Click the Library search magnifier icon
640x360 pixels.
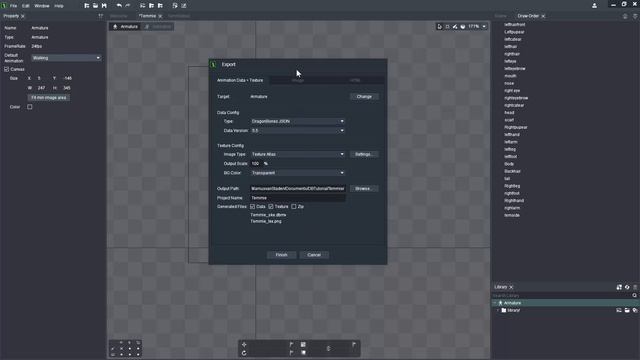pos(634,295)
